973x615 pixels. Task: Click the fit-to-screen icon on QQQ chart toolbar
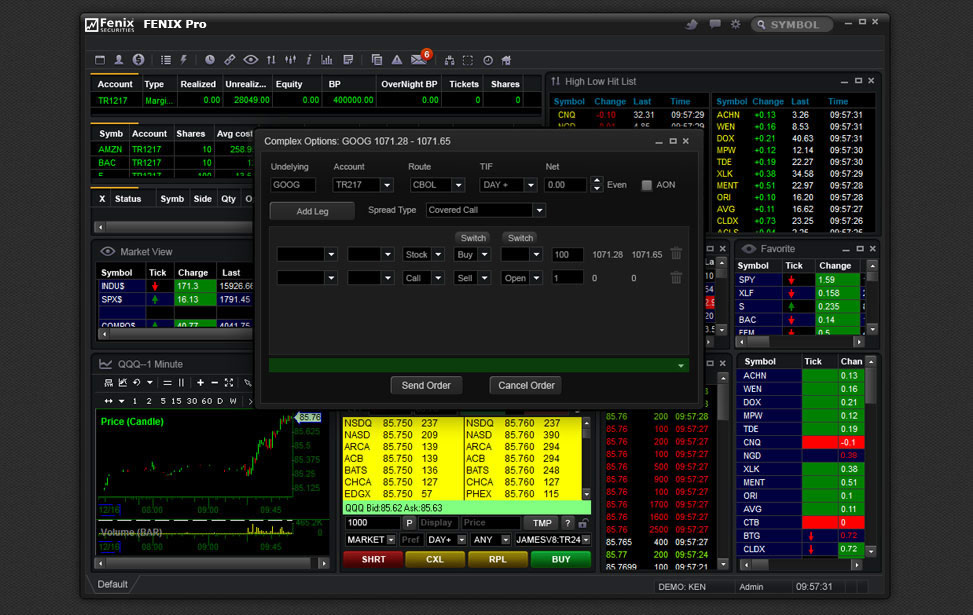point(229,383)
